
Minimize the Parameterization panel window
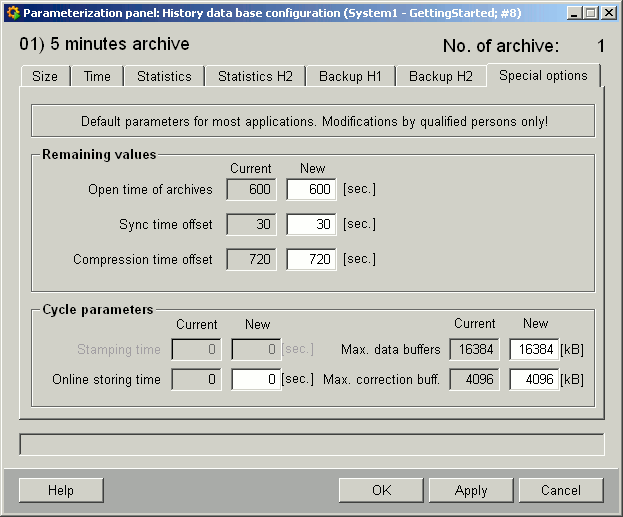pyautogui.click(x=570, y=13)
